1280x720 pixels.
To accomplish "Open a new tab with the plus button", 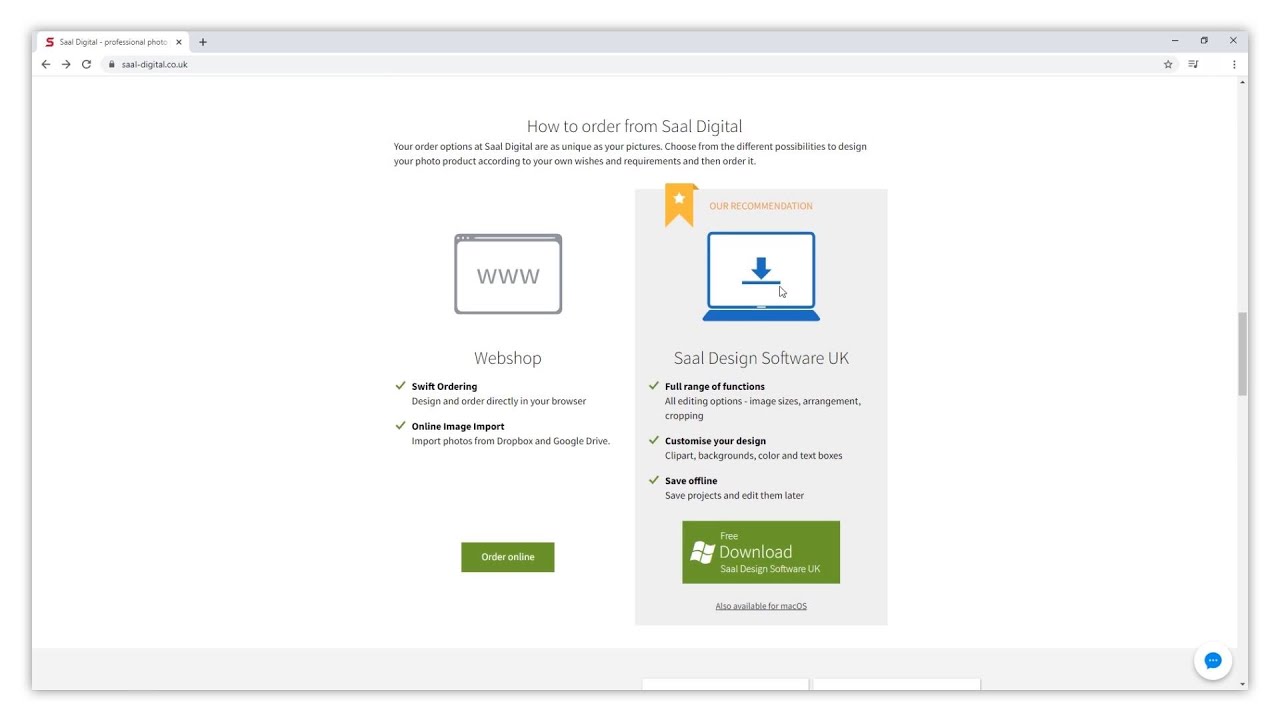I will point(203,42).
